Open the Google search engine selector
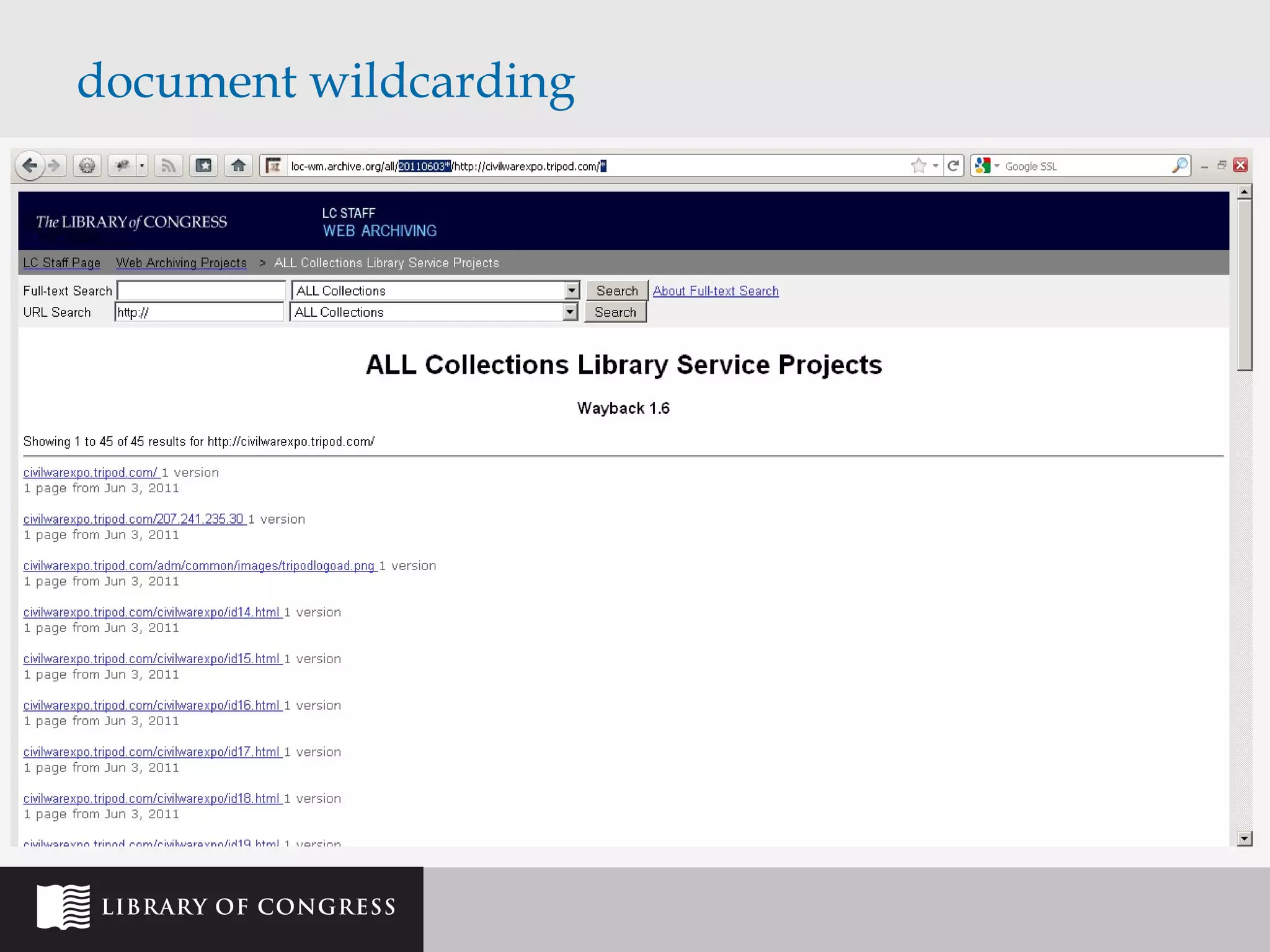This screenshot has width=1270, height=952. [987, 165]
